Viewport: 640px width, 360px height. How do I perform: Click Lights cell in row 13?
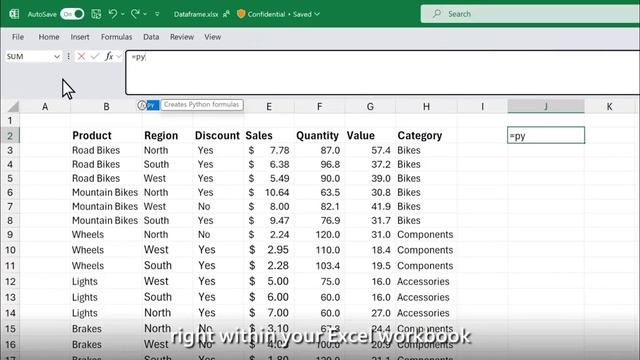click(x=106, y=297)
